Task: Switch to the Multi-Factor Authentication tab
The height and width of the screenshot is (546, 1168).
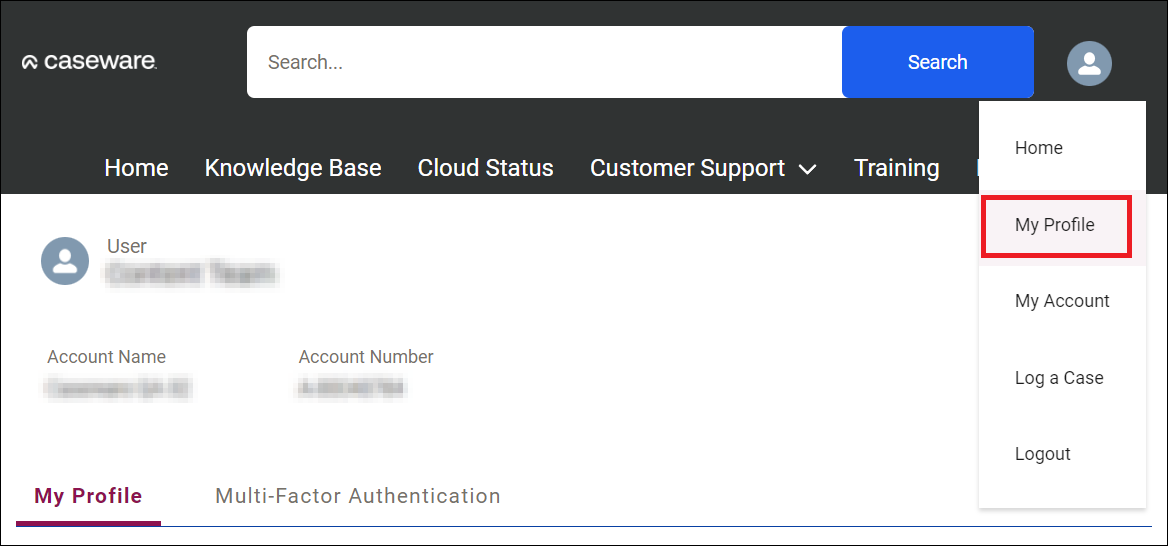Action: pyautogui.click(x=358, y=496)
